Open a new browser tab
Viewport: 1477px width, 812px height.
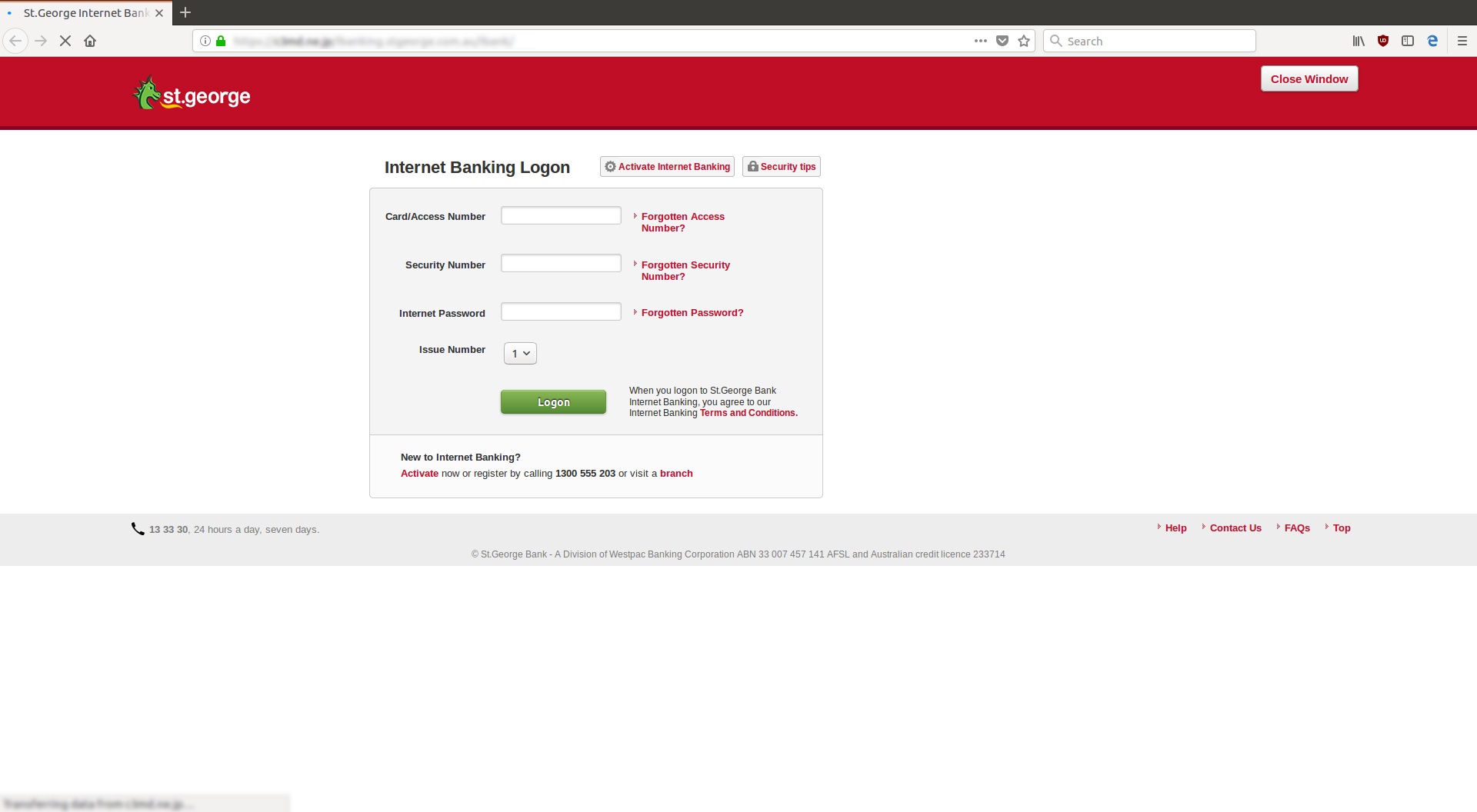pyautogui.click(x=185, y=12)
